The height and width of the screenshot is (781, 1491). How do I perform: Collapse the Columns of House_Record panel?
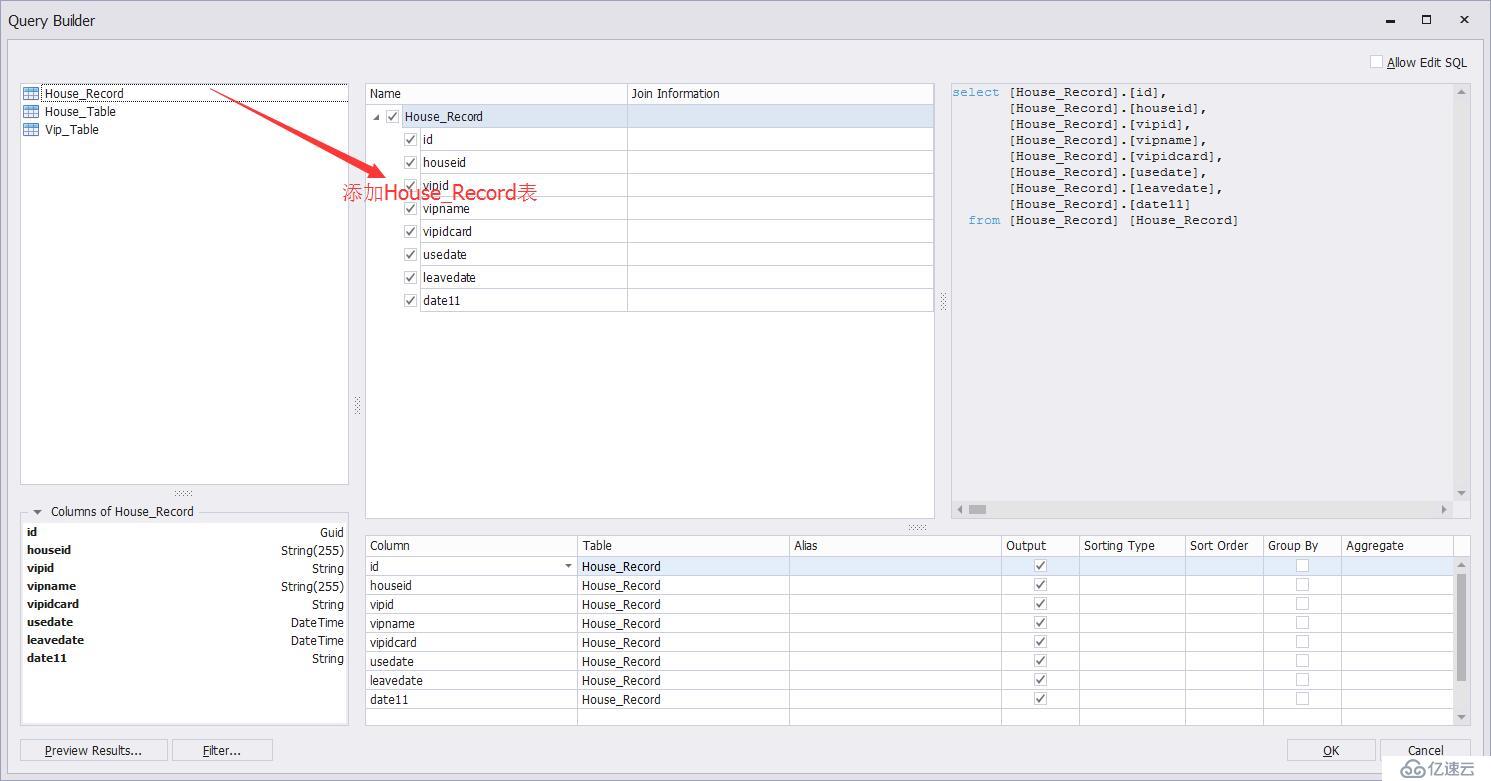click(37, 512)
